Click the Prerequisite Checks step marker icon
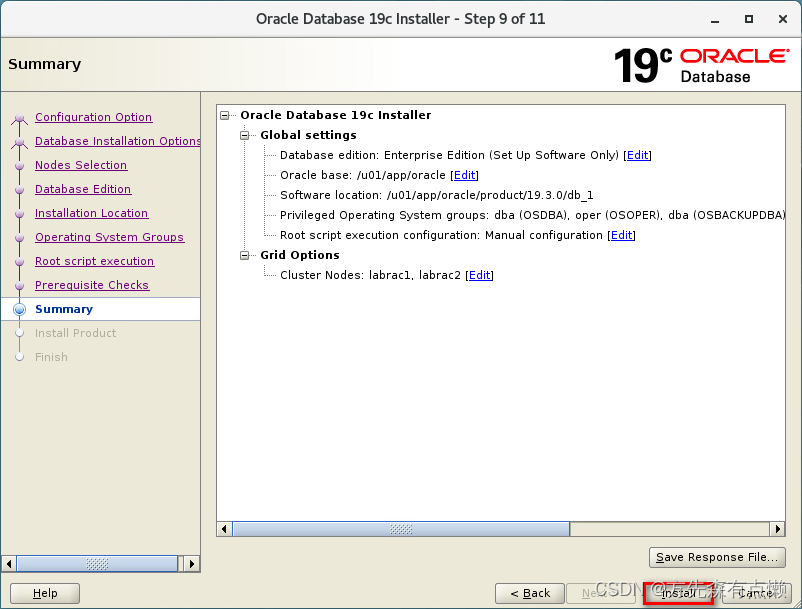802x609 pixels. pos(19,286)
